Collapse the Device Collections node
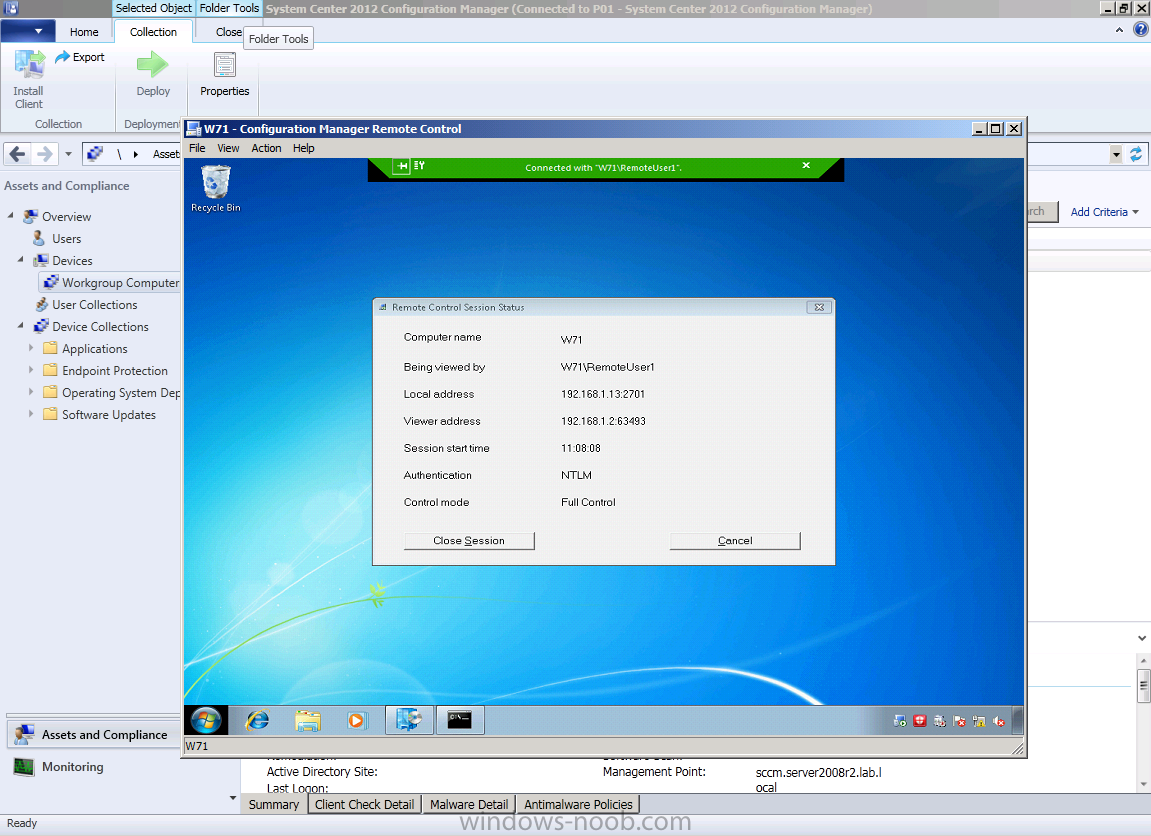Image resolution: width=1151 pixels, height=836 pixels. (21, 325)
